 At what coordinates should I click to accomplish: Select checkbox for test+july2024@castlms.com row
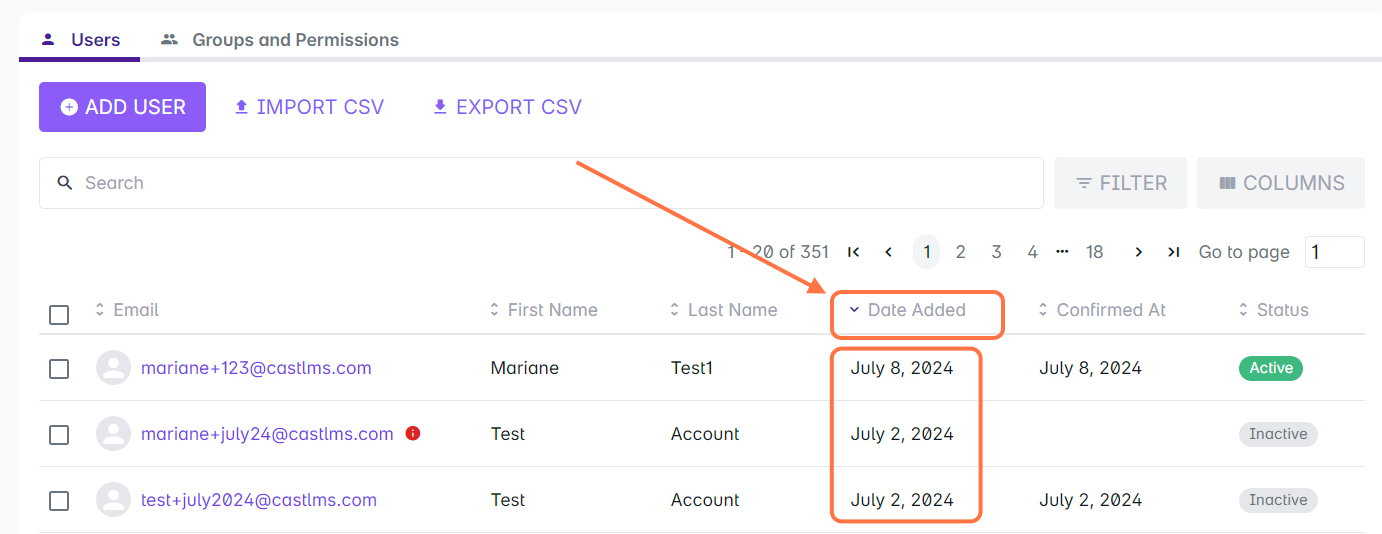pos(59,501)
